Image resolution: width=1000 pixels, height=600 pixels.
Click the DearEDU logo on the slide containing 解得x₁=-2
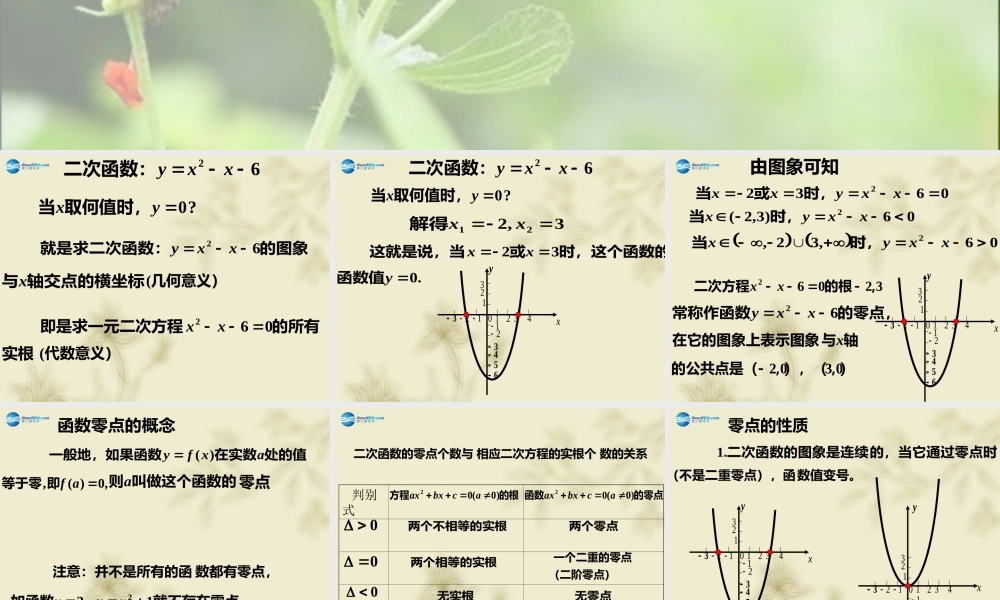[x=362, y=166]
